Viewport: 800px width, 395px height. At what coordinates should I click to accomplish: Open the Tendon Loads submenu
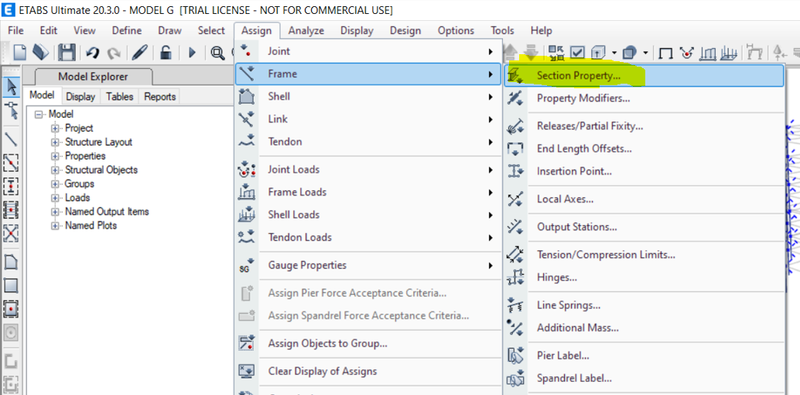(x=368, y=237)
